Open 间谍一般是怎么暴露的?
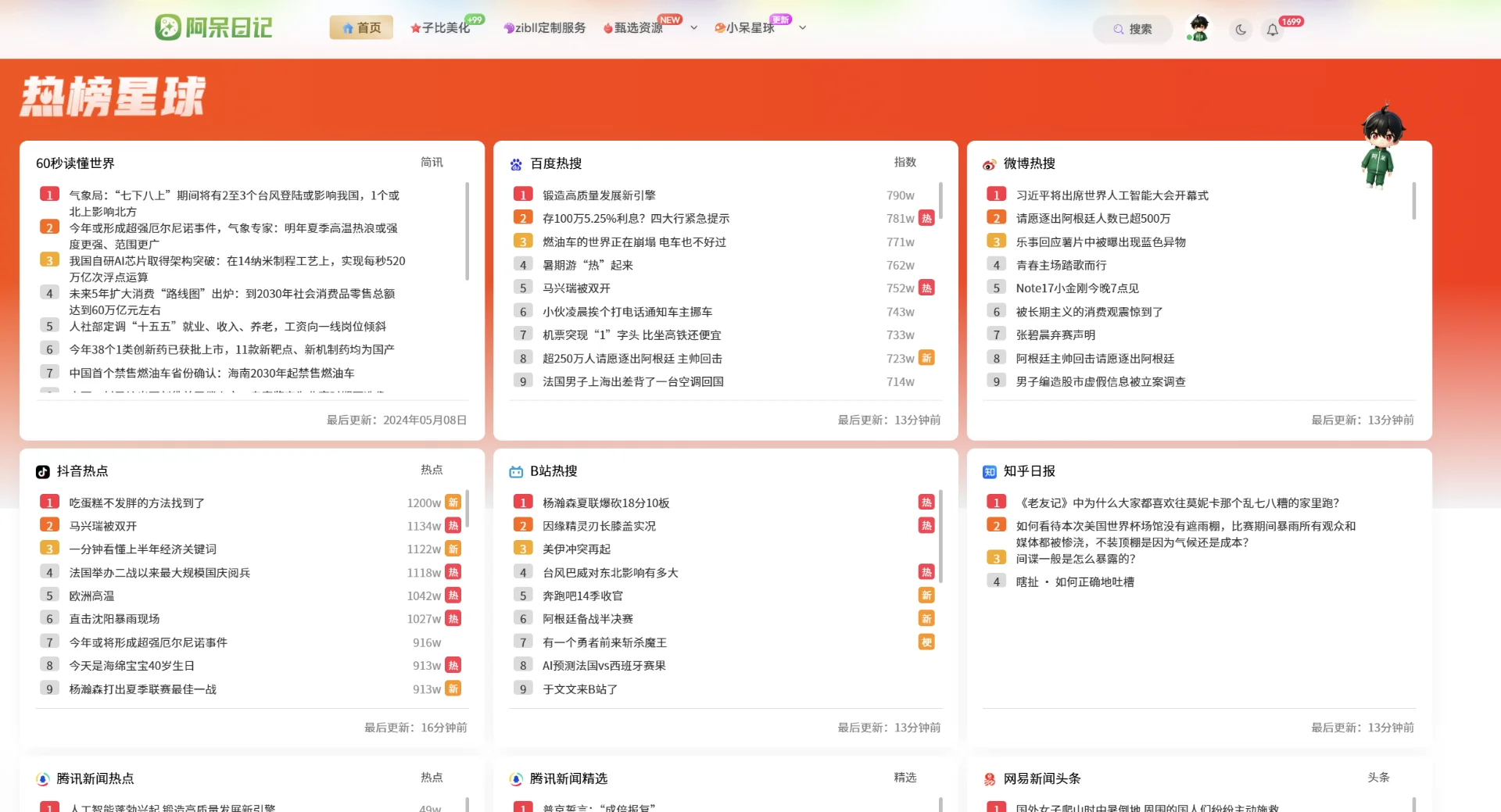Screen dimensions: 1501x812 pos(1075,559)
